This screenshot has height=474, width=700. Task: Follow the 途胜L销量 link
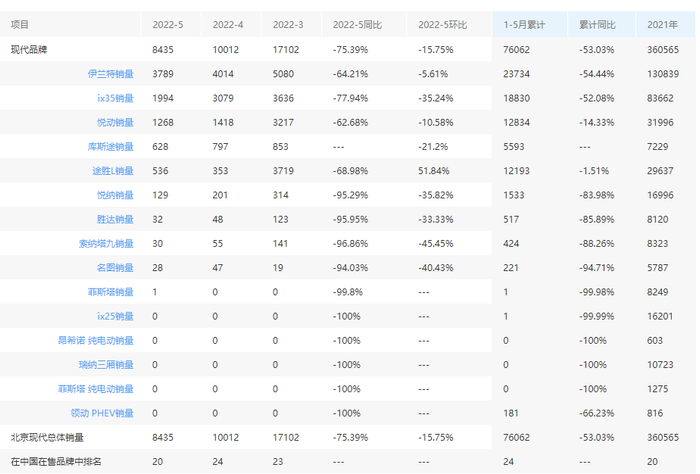pyautogui.click(x=113, y=170)
